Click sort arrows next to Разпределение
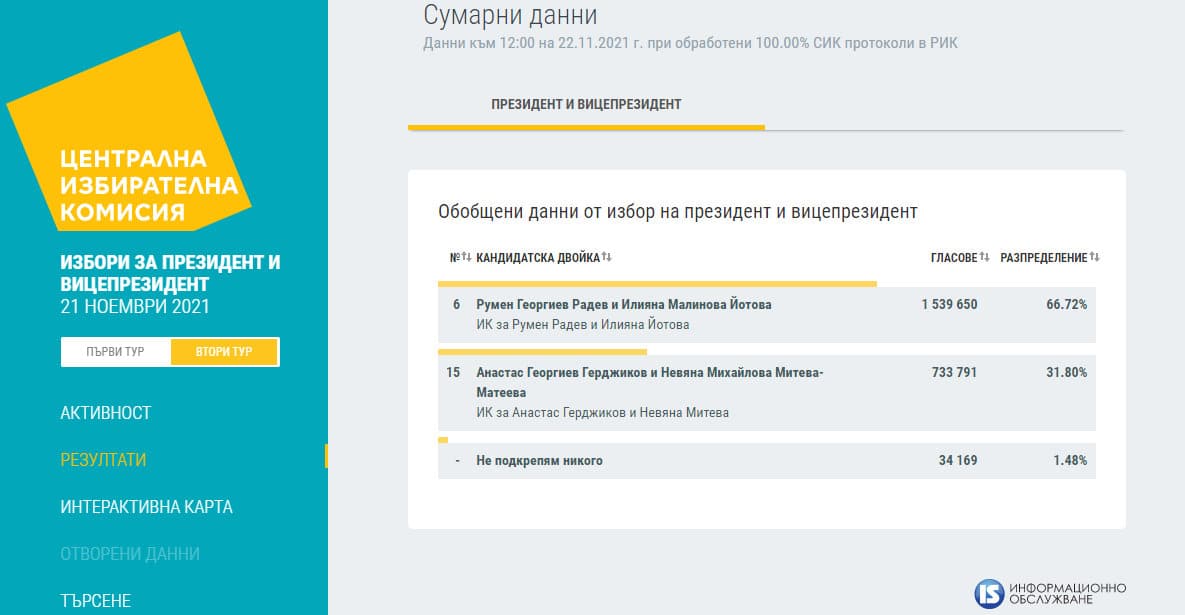Image resolution: width=1185 pixels, height=615 pixels. pos(1094,258)
